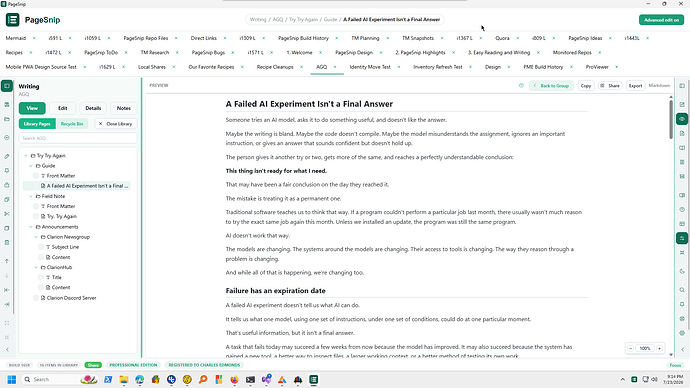Click the edit note icon in the right sidebar

682,105
